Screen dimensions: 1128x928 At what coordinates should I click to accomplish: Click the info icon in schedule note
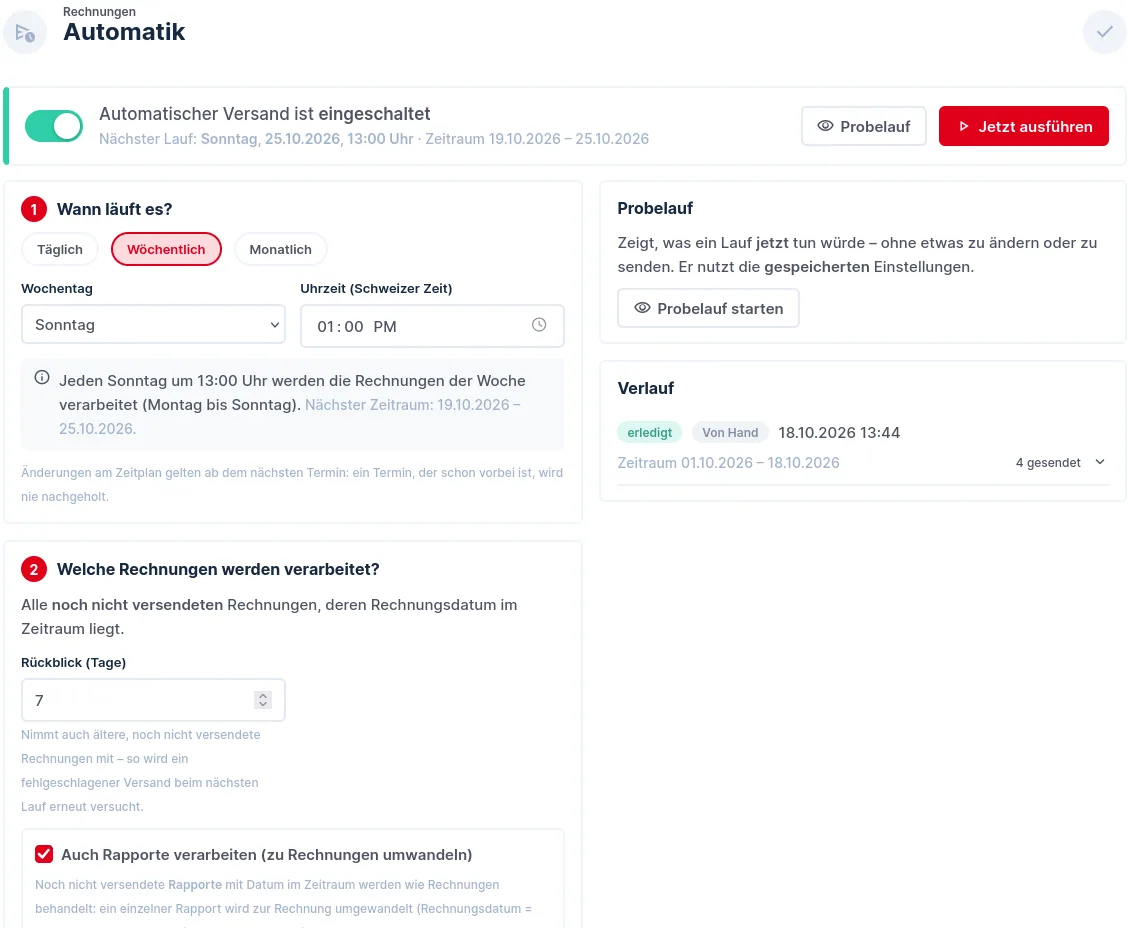[x=42, y=378]
